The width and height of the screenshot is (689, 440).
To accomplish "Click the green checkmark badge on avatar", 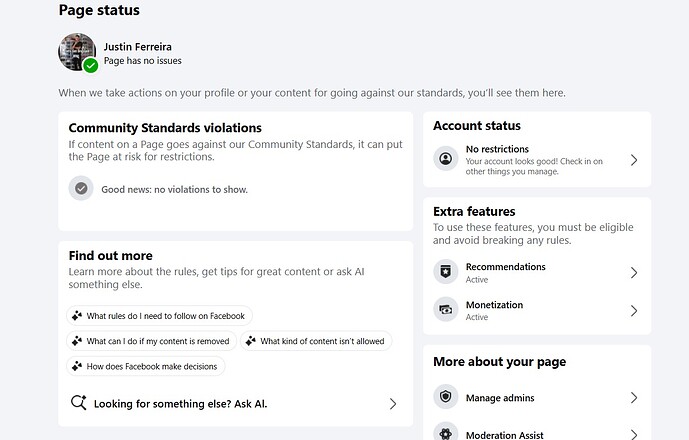I will pos(91,65).
